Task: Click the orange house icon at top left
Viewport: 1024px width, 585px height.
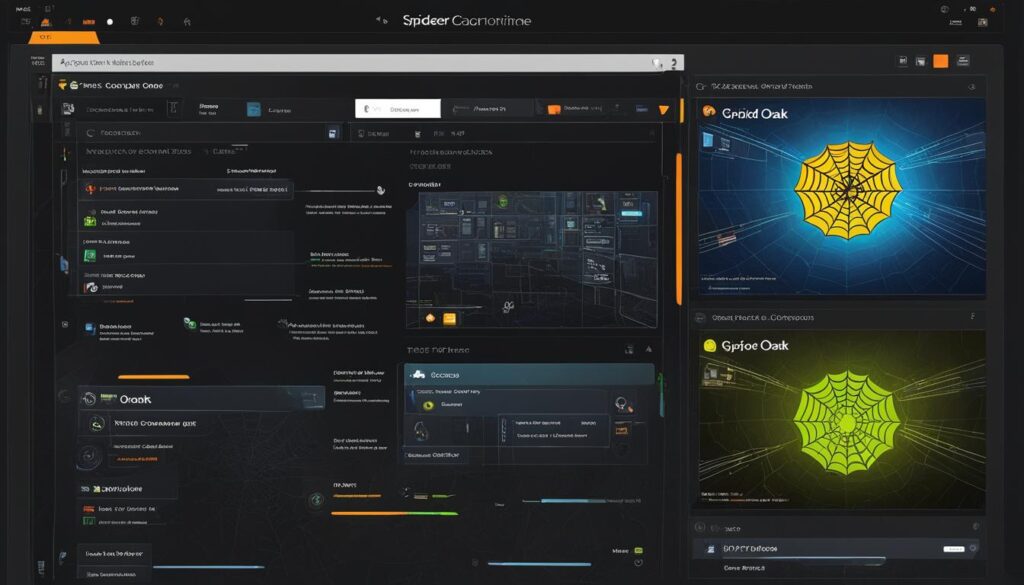Action: [46, 22]
